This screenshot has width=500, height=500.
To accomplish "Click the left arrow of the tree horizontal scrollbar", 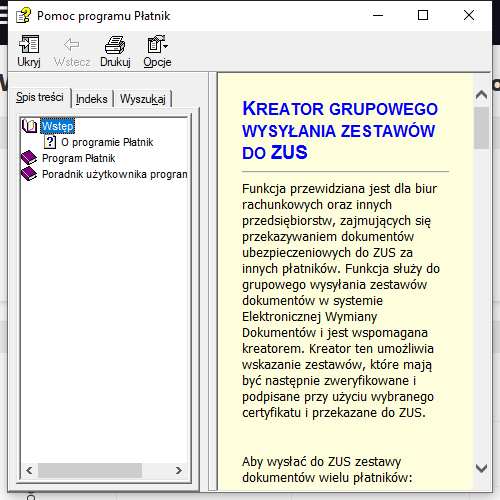I will pos(29,470).
